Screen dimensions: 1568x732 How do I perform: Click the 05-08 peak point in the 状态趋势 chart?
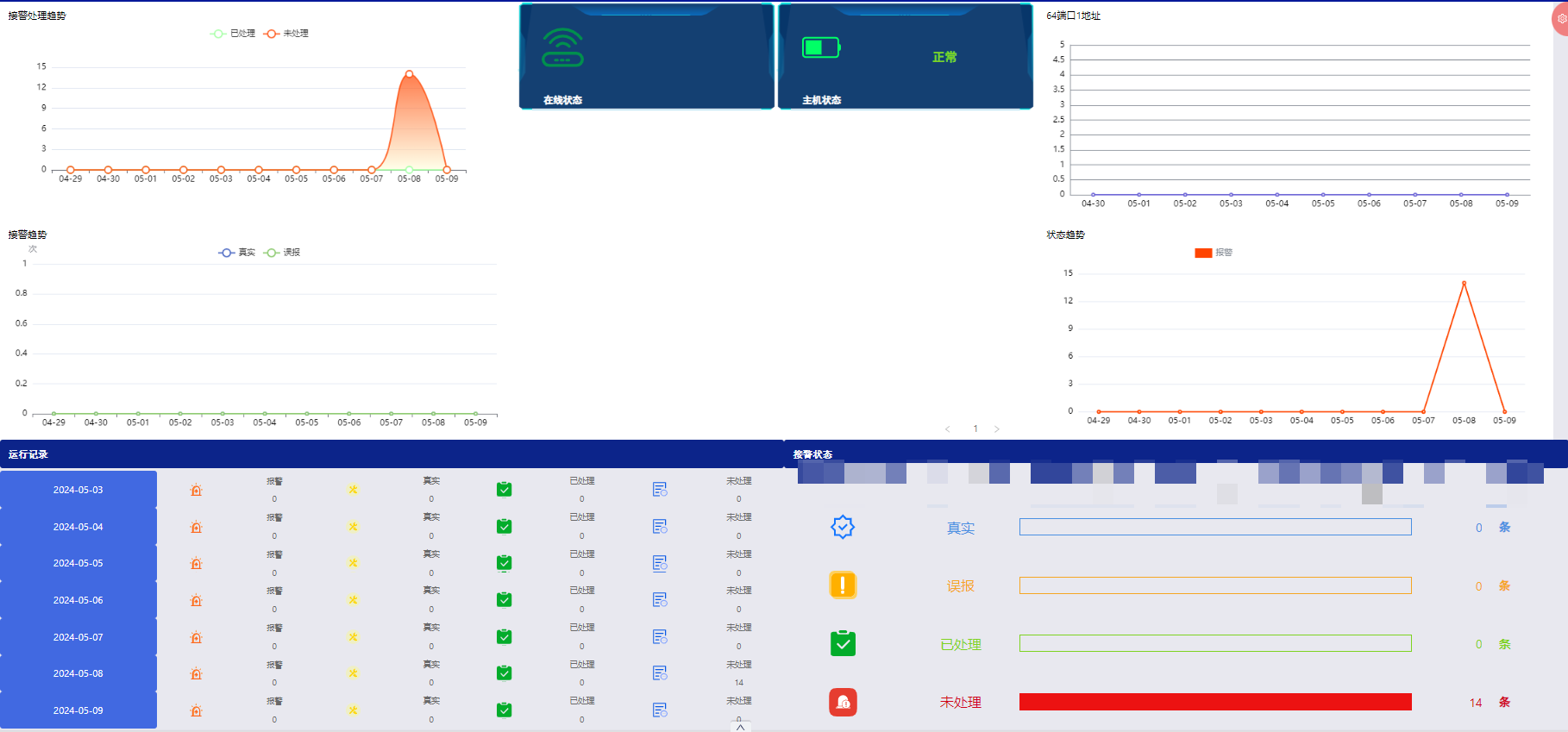(1464, 283)
